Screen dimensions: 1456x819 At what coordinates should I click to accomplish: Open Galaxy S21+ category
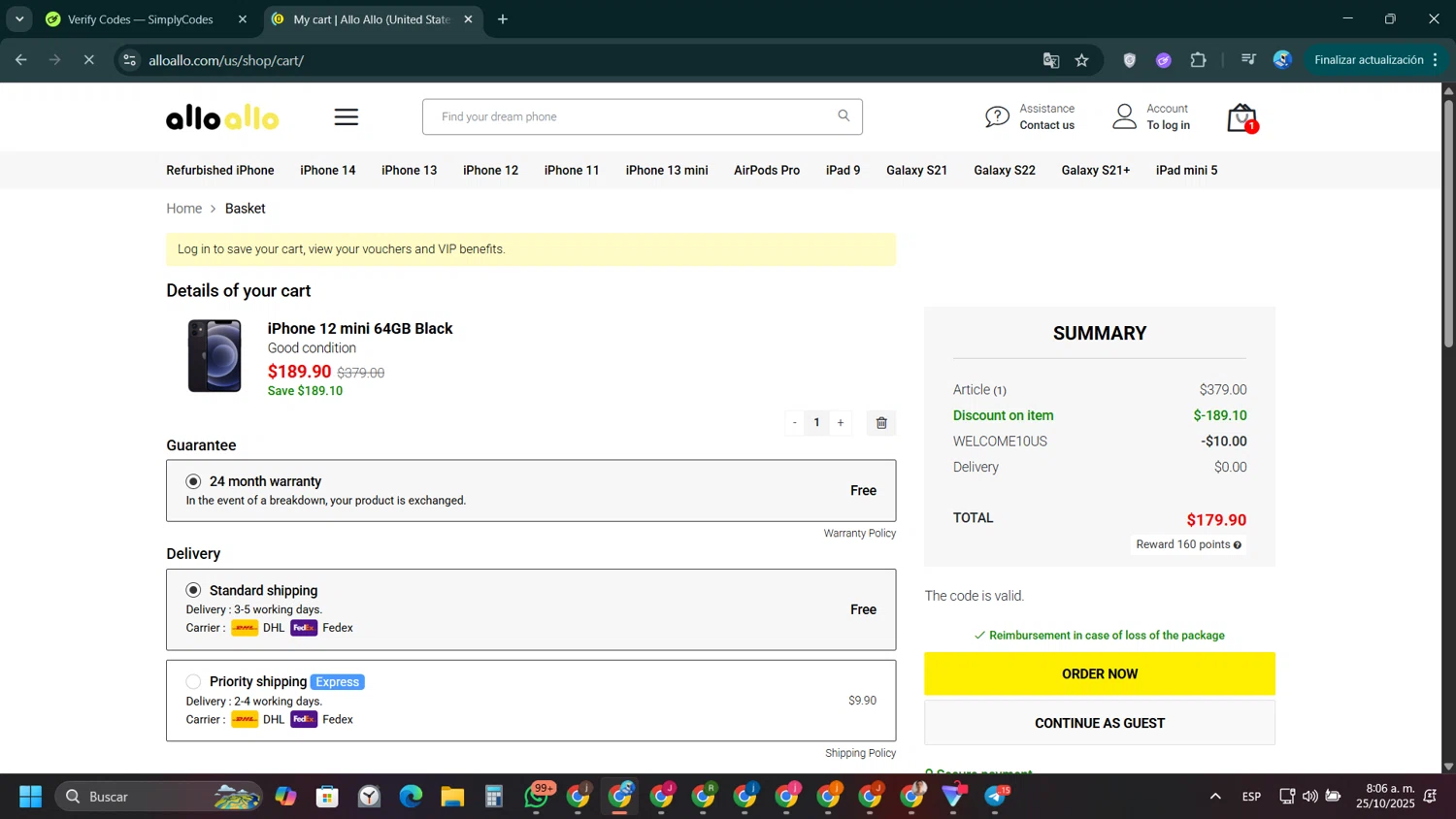pyautogui.click(x=1096, y=170)
